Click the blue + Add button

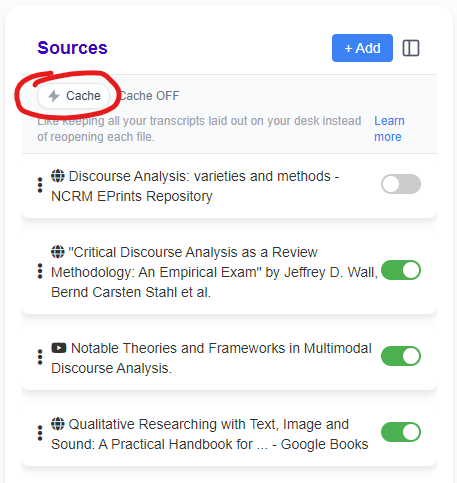pyautogui.click(x=362, y=48)
